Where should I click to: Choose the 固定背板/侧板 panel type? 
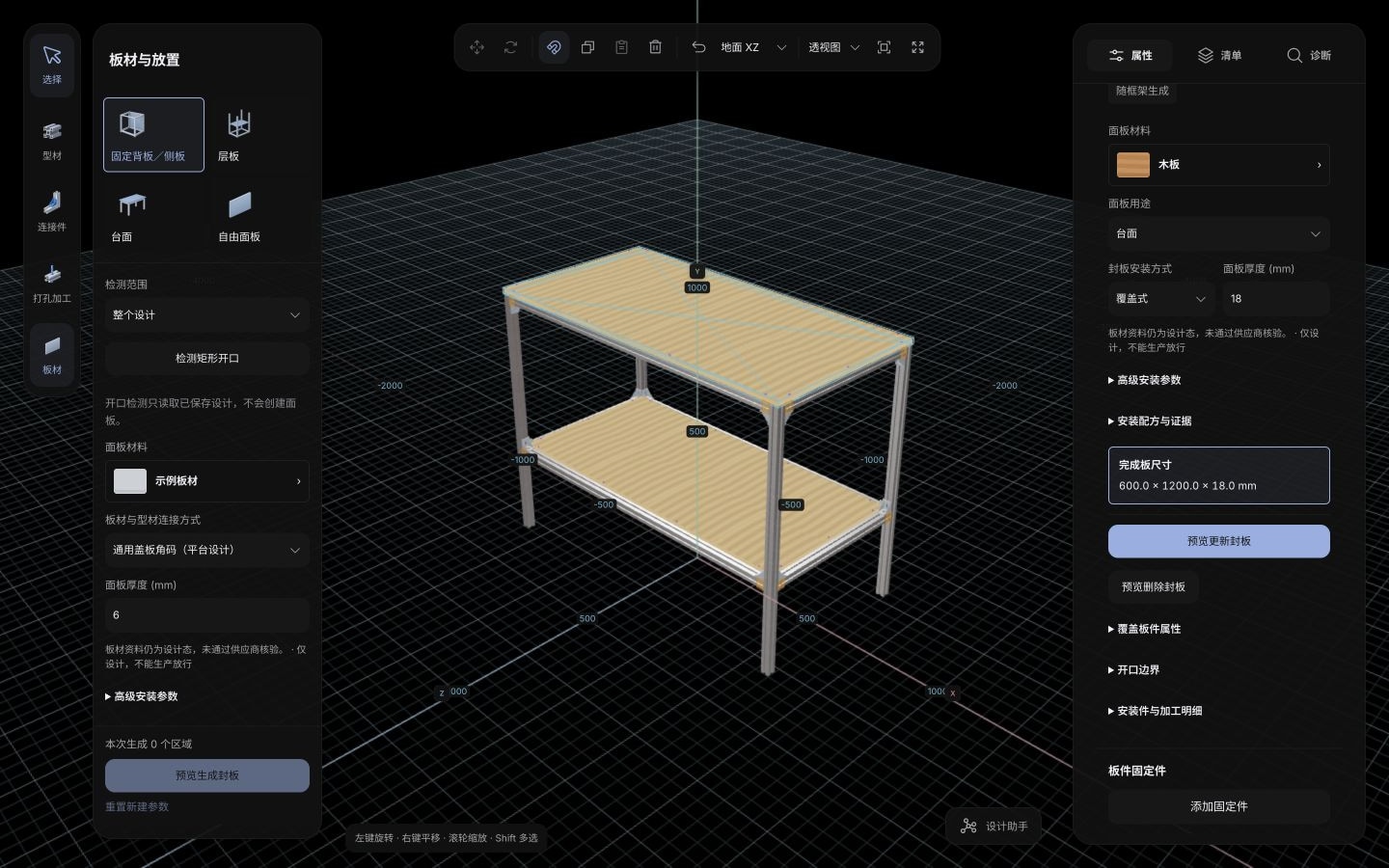click(x=153, y=135)
